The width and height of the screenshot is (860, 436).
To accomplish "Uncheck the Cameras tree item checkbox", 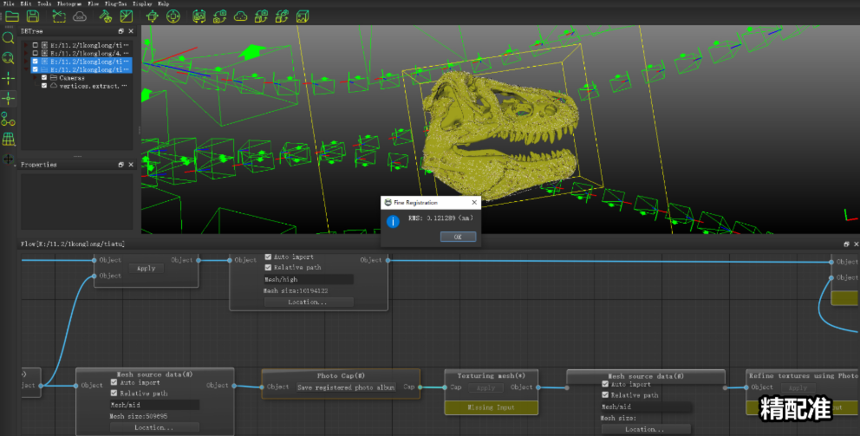I will (x=44, y=78).
